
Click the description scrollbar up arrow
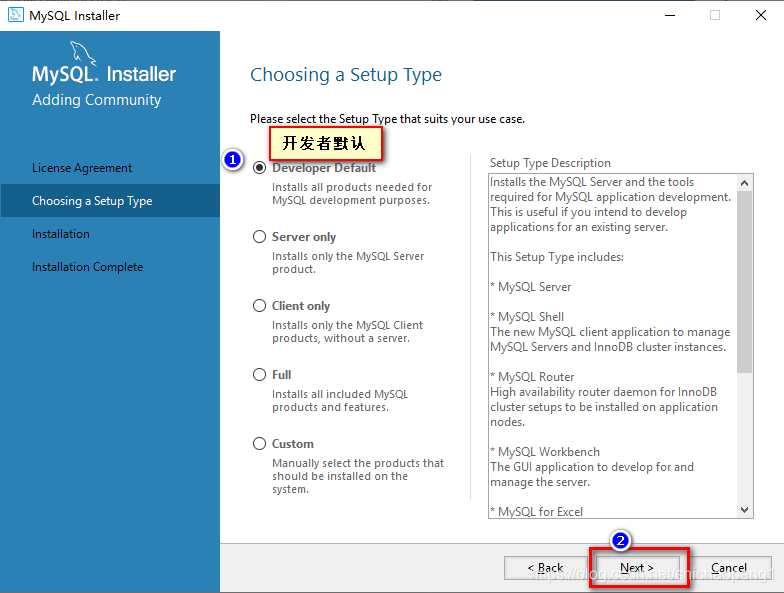(744, 183)
